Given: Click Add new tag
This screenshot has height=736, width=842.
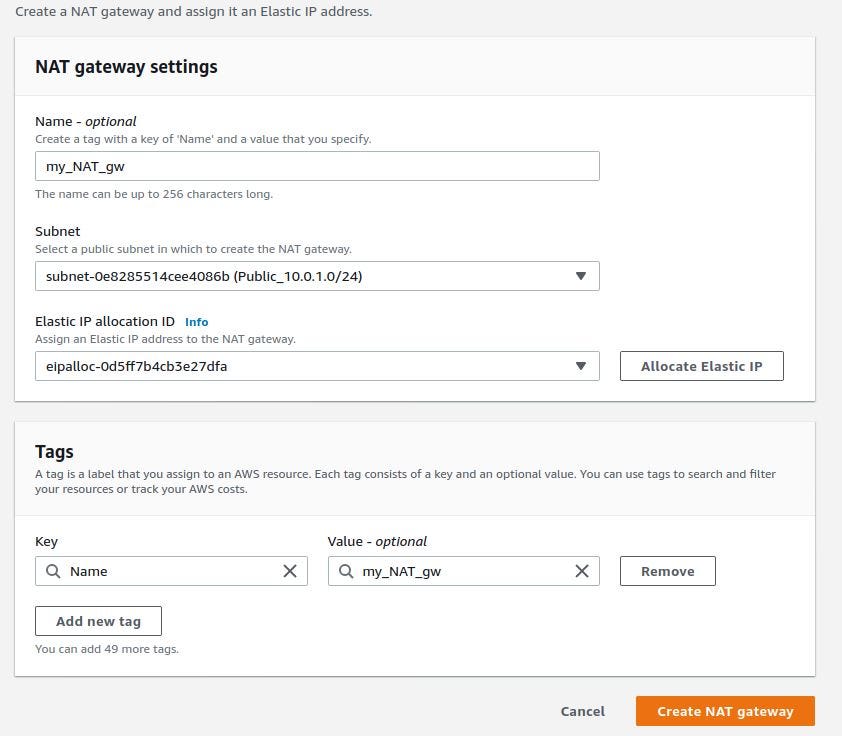Looking at the screenshot, I should click(x=98, y=621).
